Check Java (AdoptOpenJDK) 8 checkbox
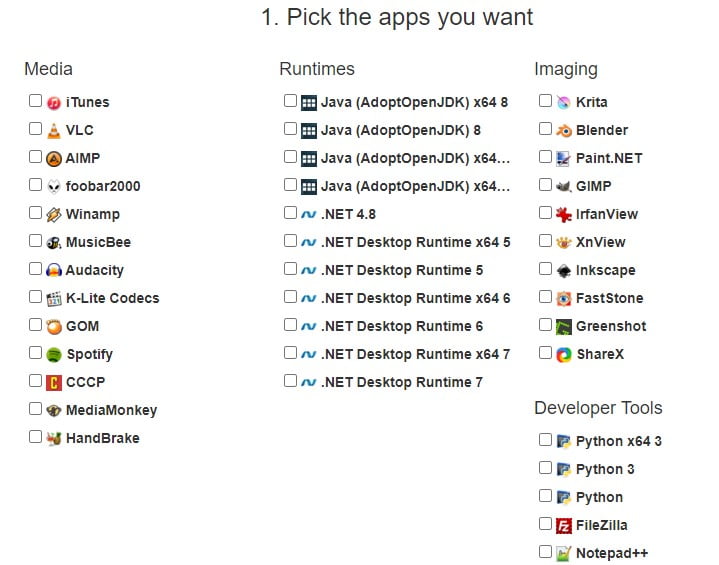Screen dimensions: 719x565 point(290,128)
